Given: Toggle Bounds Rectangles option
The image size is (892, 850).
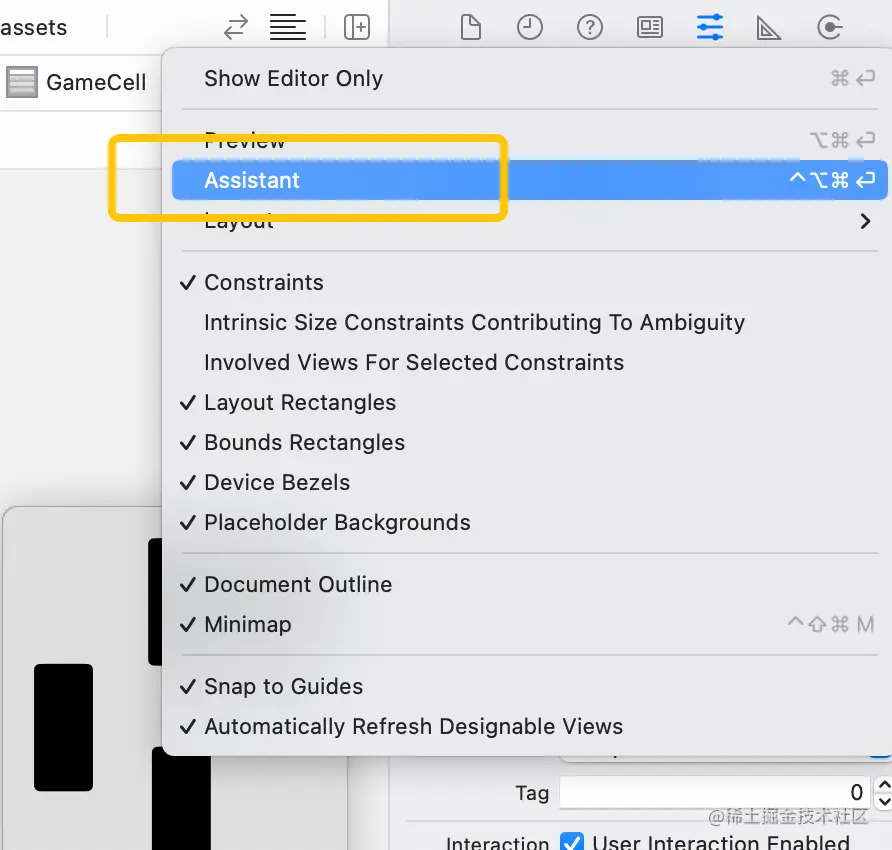Looking at the screenshot, I should (x=530, y=443).
